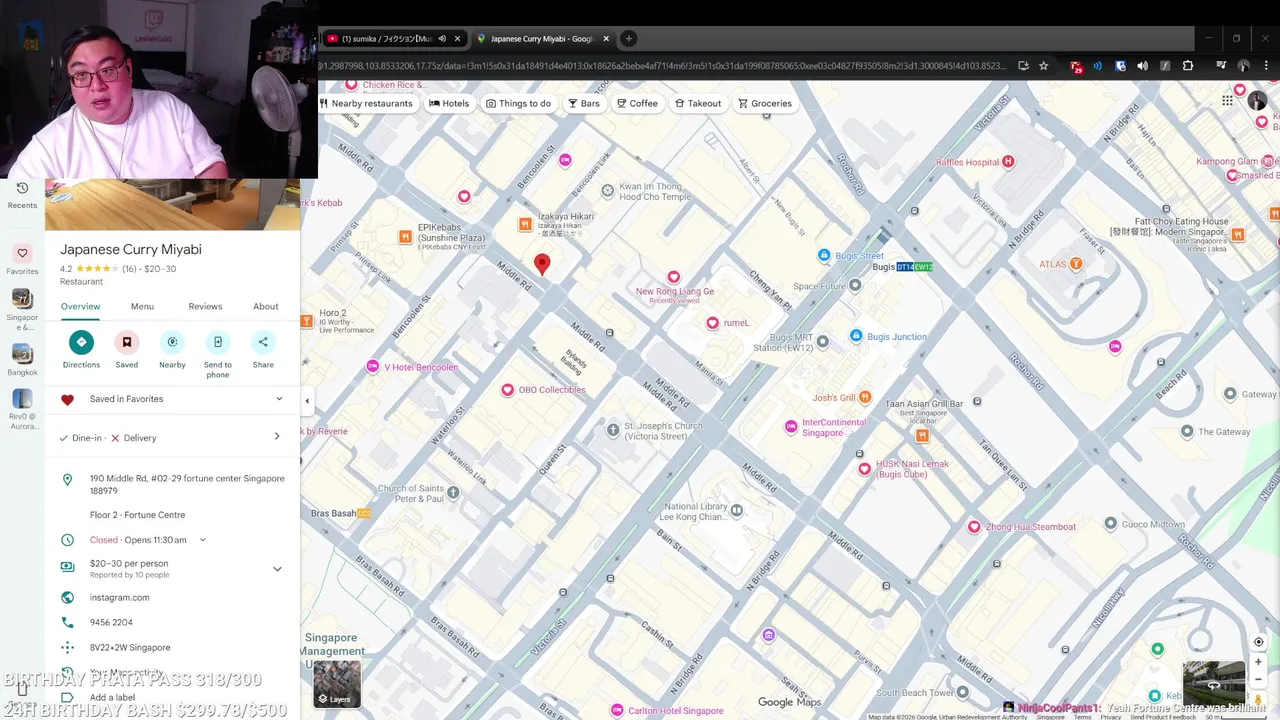Click the Zhong Hua Steamboat heart marker
Image resolution: width=1280 pixels, height=720 pixels.
tap(974, 527)
